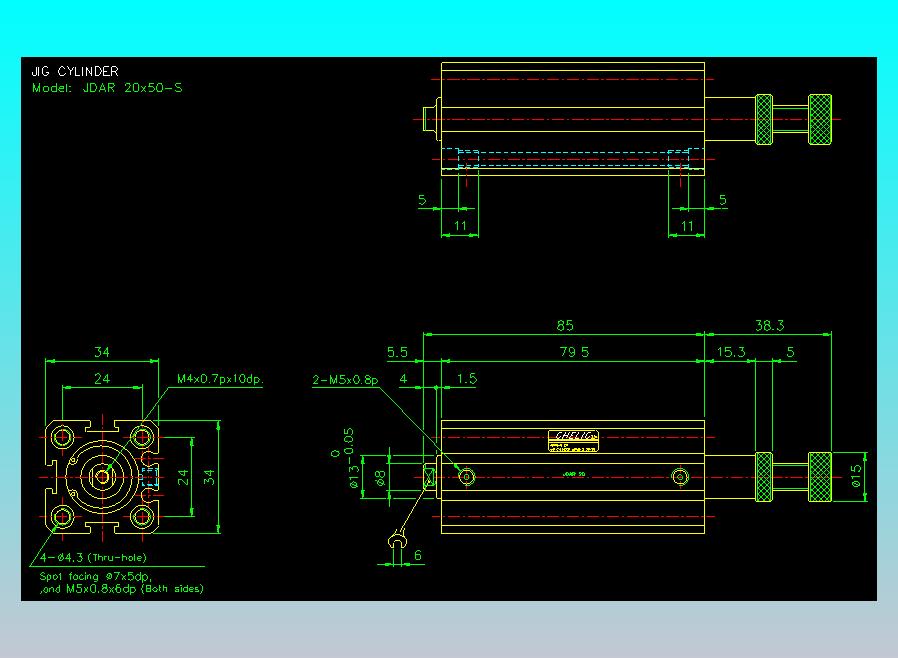Select the bottom-right mounting hole in end view
The image size is (898, 658).
pyautogui.click(x=141, y=517)
